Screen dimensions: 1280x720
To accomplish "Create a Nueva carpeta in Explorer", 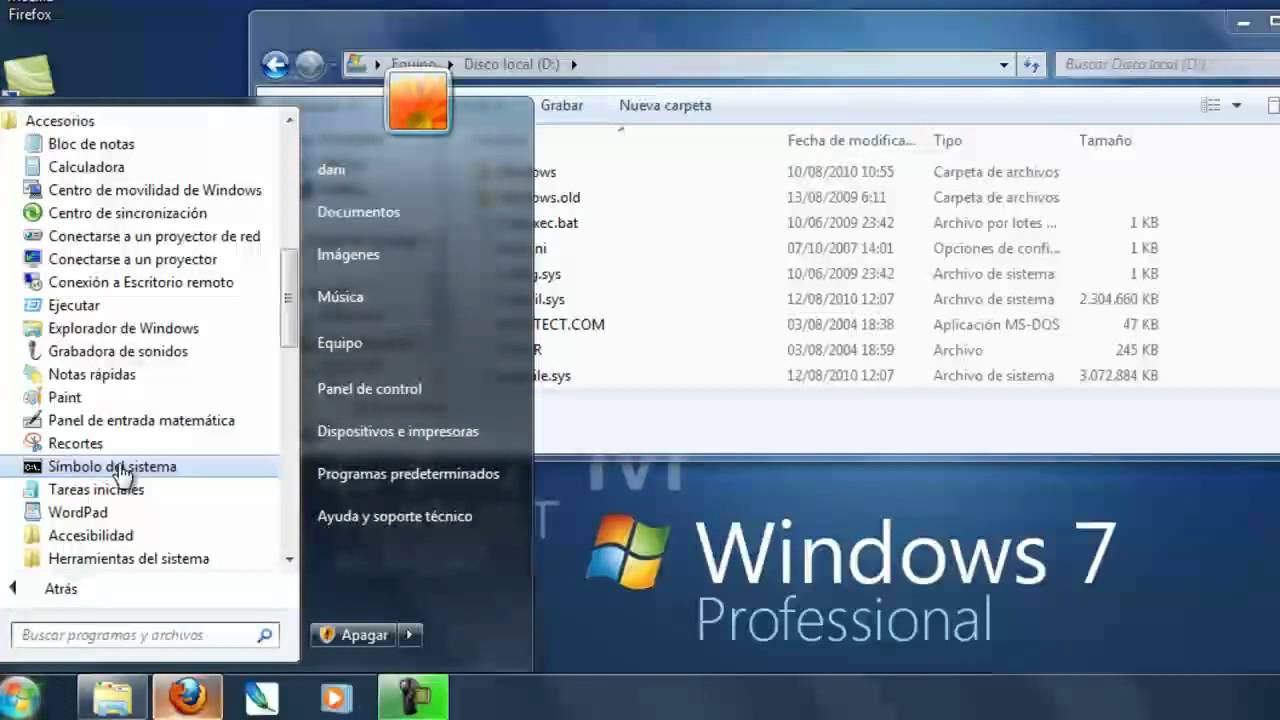I will pyautogui.click(x=665, y=105).
